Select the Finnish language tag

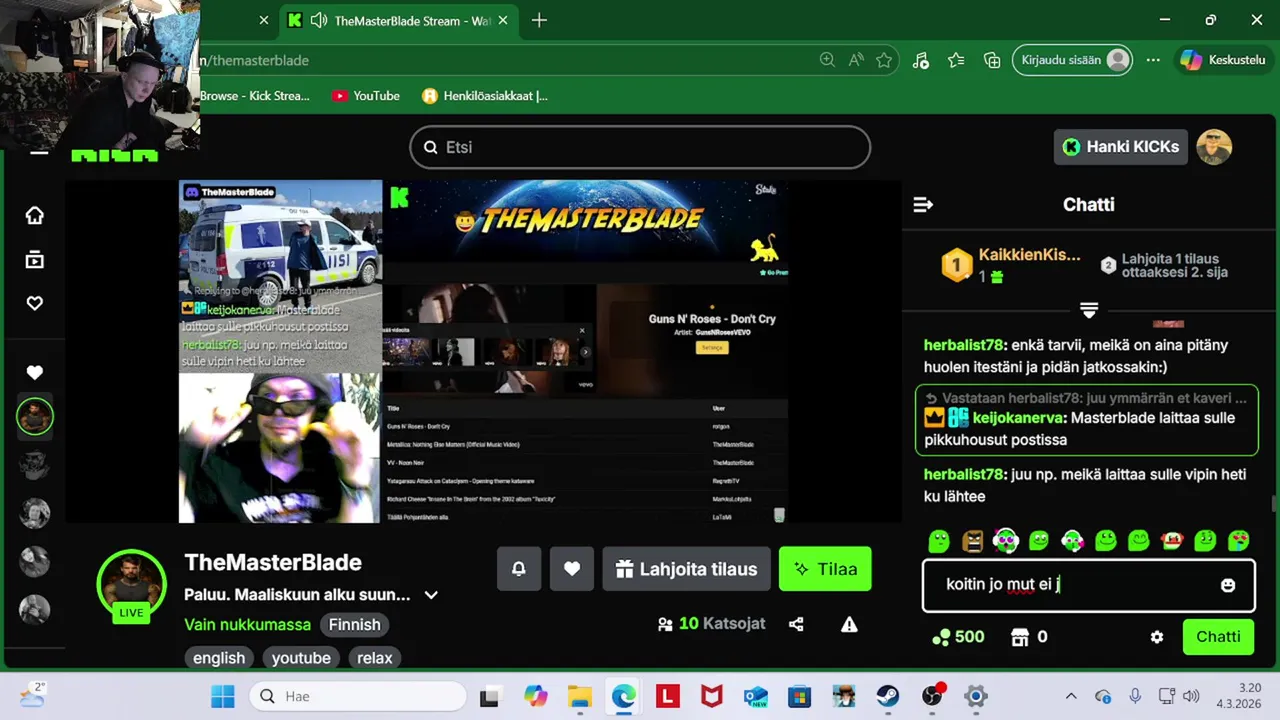(x=355, y=625)
